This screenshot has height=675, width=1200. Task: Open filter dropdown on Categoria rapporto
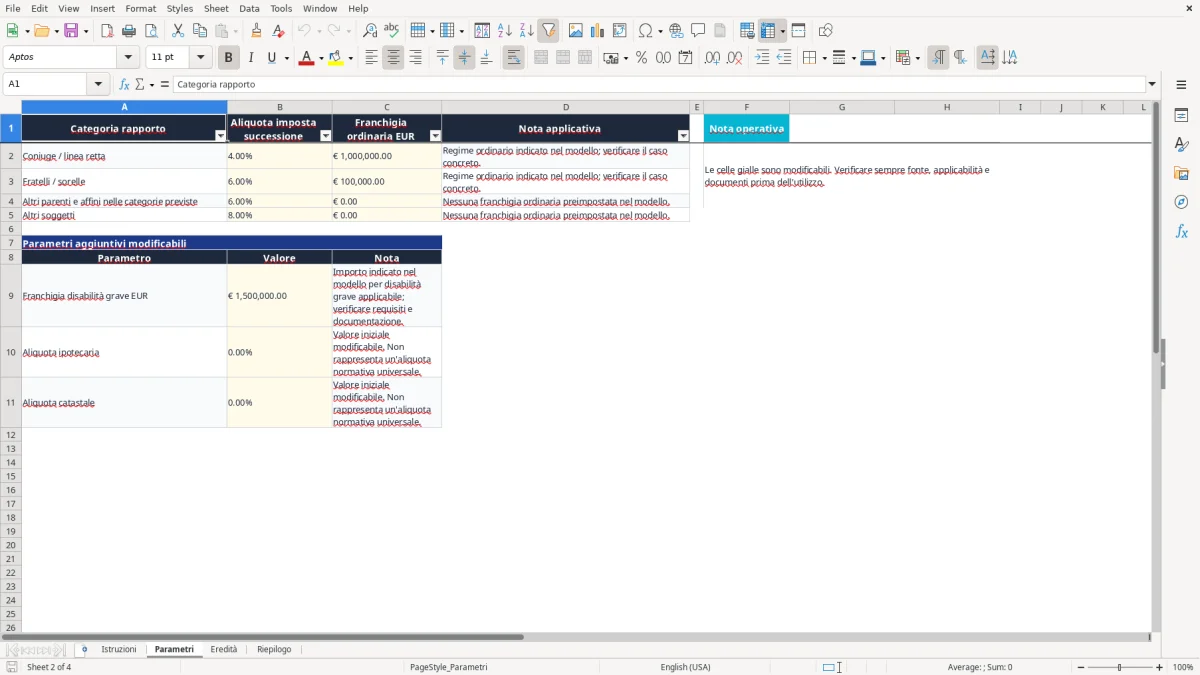220,135
